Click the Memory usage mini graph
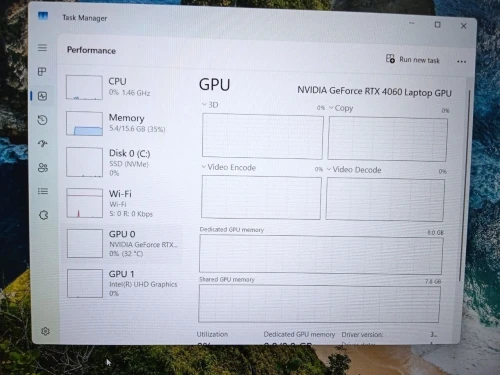The width and height of the screenshot is (500, 375). tap(84, 123)
